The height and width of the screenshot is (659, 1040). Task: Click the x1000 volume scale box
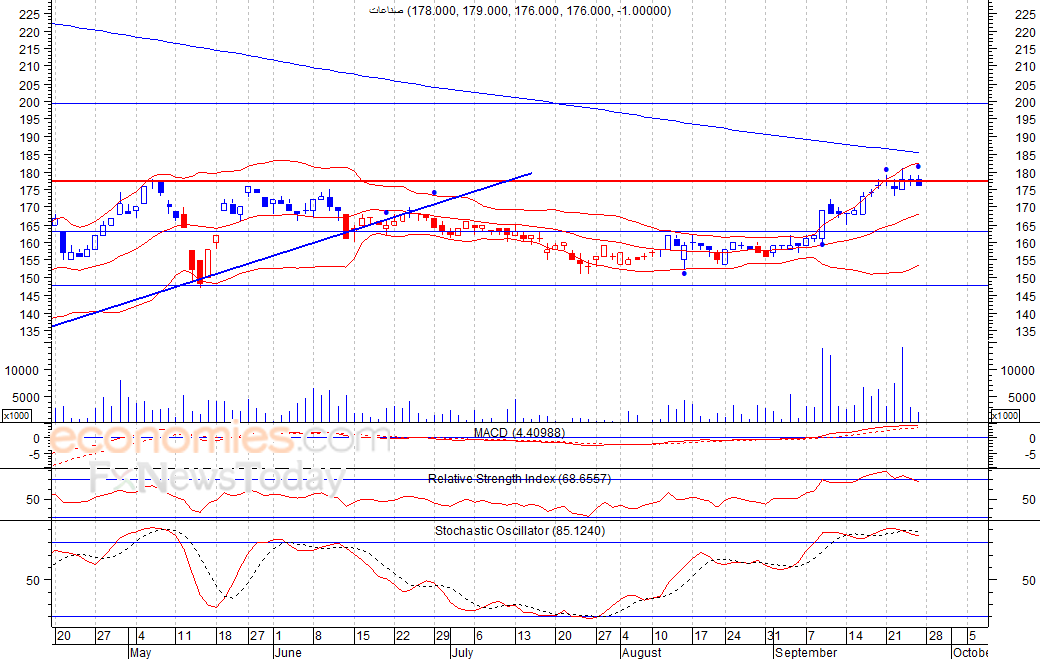point(17,415)
